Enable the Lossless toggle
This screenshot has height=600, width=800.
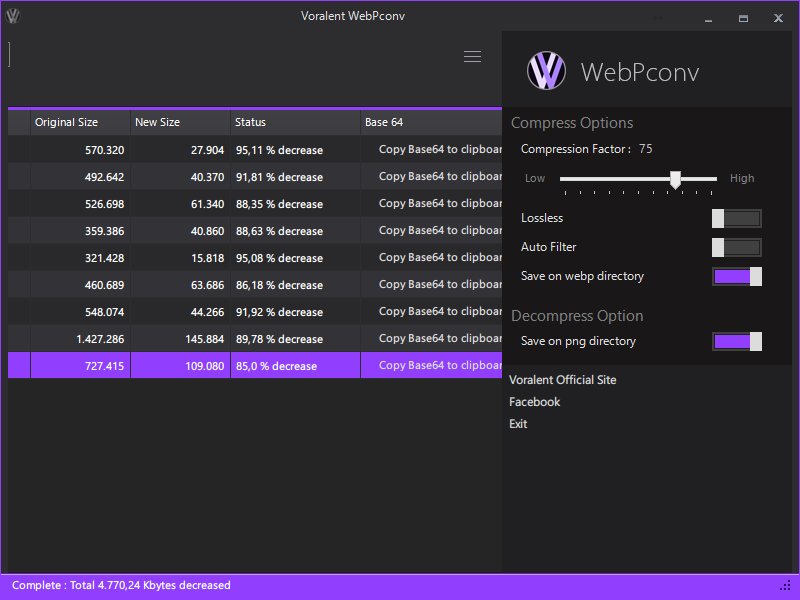(737, 218)
